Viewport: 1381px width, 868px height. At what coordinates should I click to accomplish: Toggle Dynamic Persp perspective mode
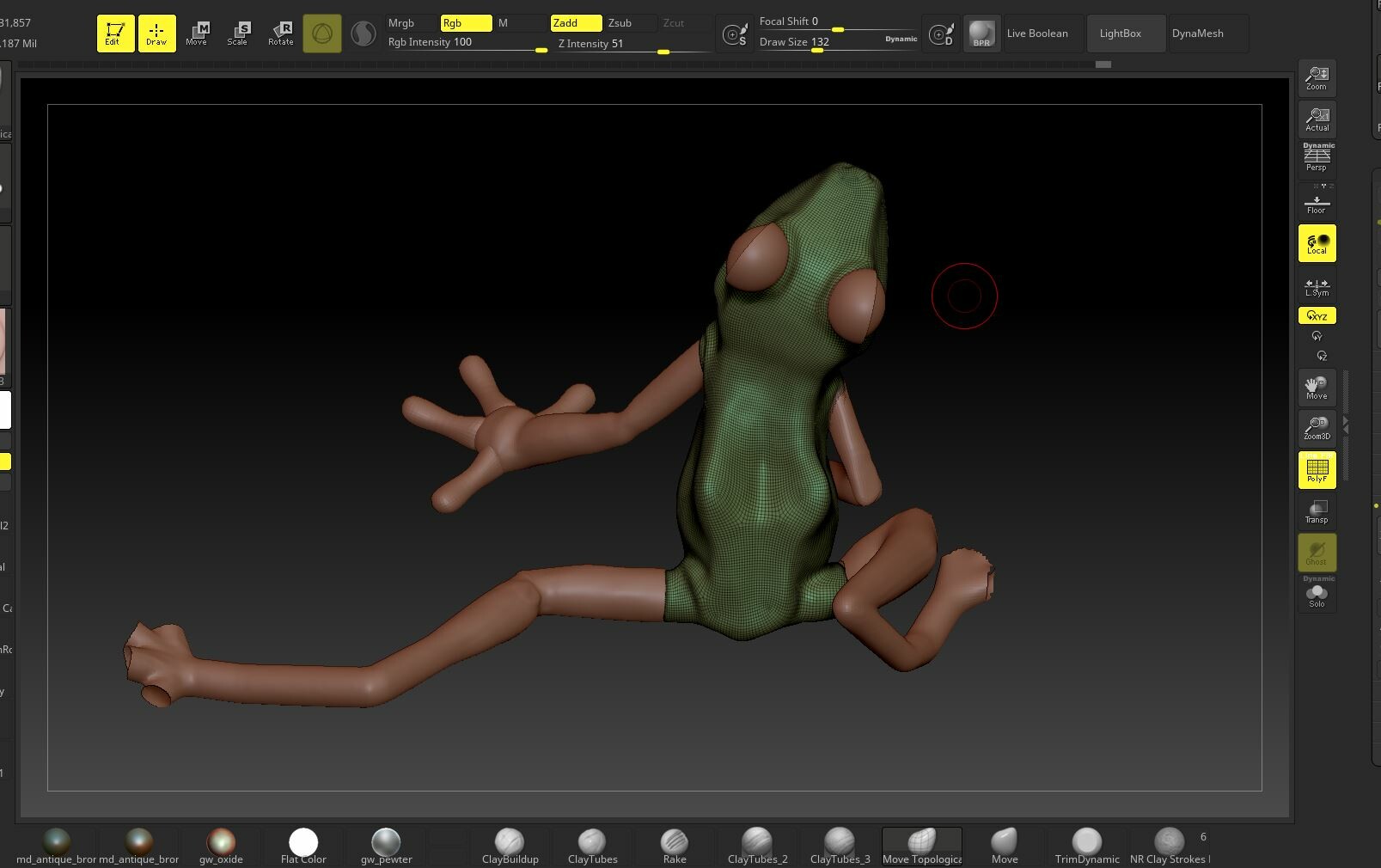pyautogui.click(x=1317, y=157)
